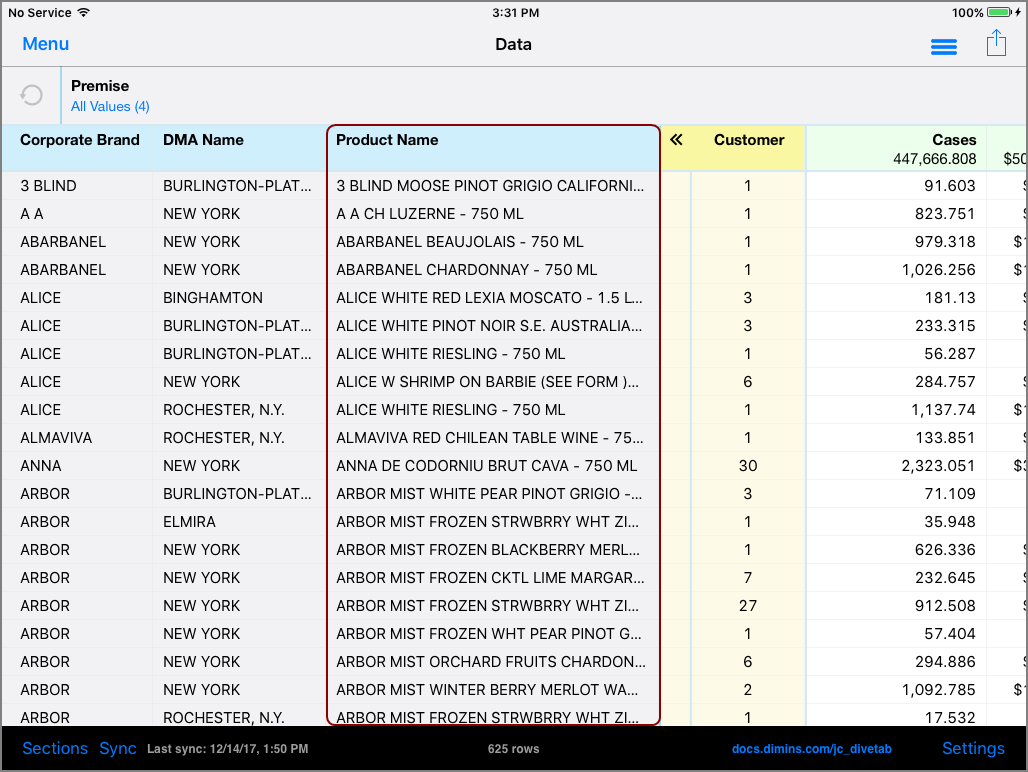
Task: Sort by Corporate Brand column header
Action: [x=80, y=140]
